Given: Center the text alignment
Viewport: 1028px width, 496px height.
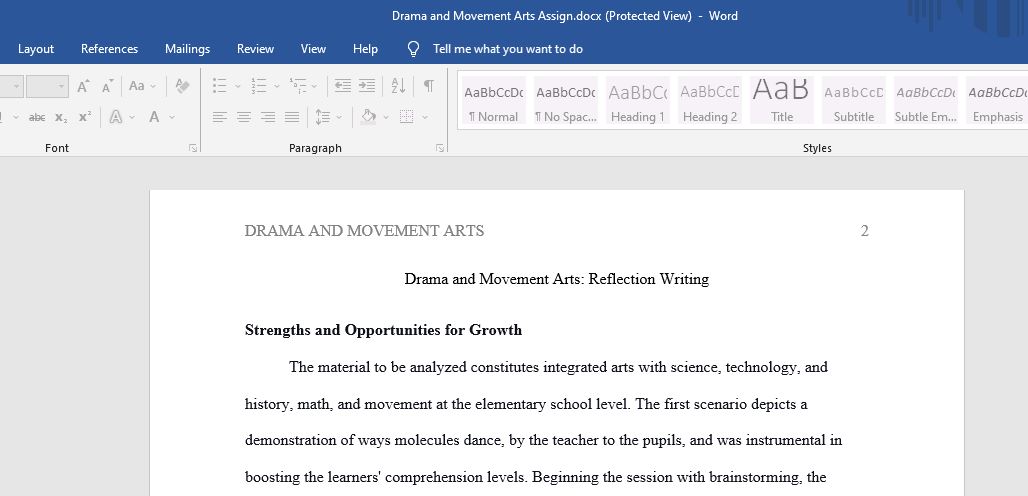Looking at the screenshot, I should pos(244,117).
